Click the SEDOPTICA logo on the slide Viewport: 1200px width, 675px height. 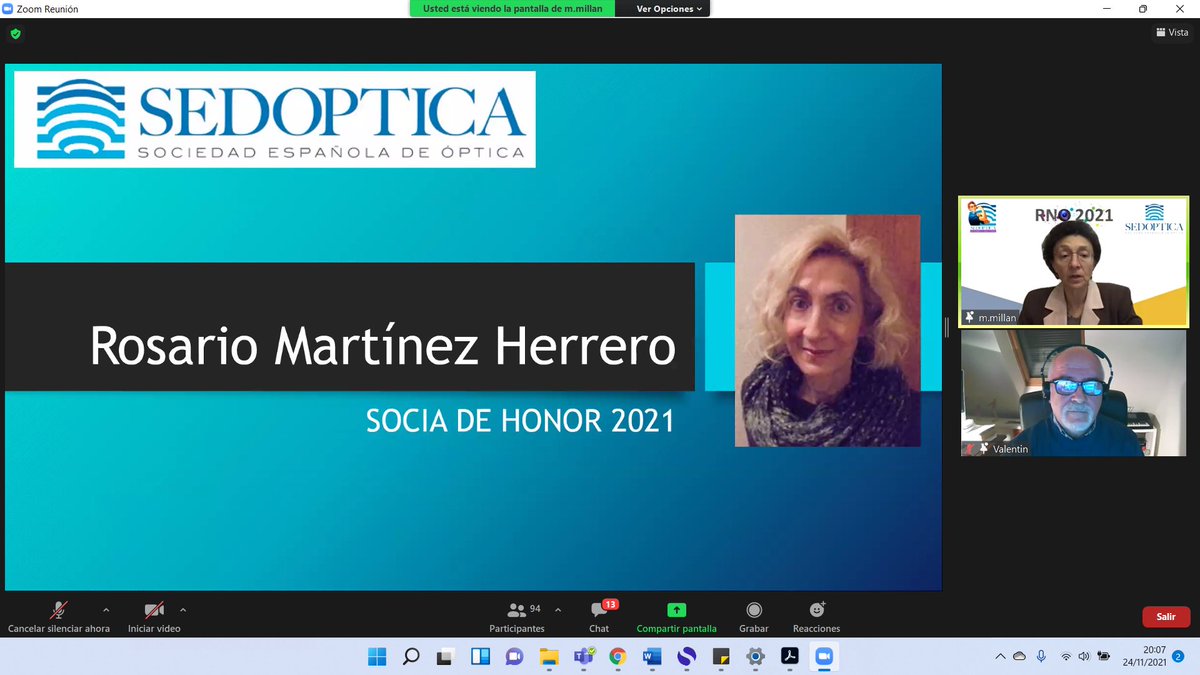tap(275, 119)
